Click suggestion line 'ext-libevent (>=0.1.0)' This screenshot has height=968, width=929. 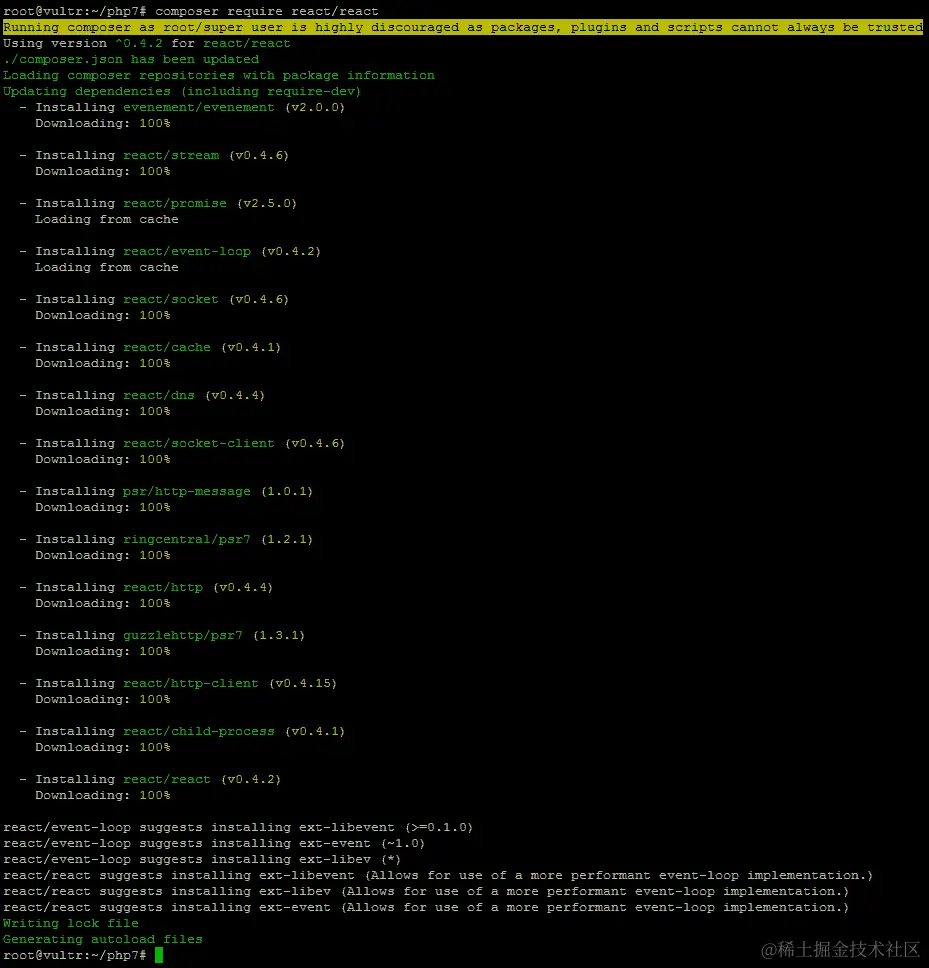point(238,827)
